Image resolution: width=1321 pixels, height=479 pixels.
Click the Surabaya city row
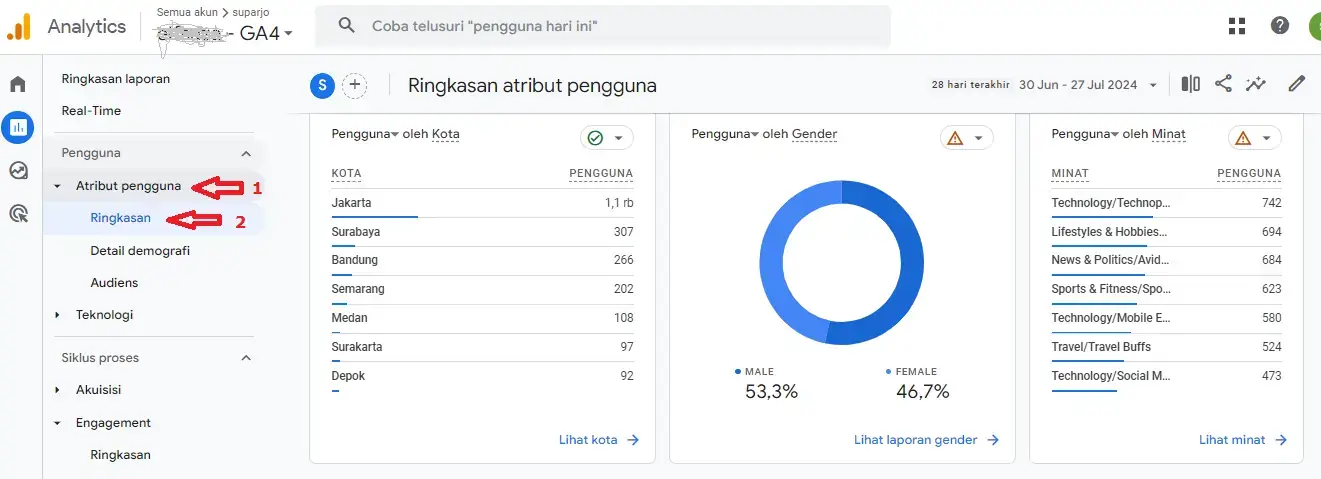point(482,232)
